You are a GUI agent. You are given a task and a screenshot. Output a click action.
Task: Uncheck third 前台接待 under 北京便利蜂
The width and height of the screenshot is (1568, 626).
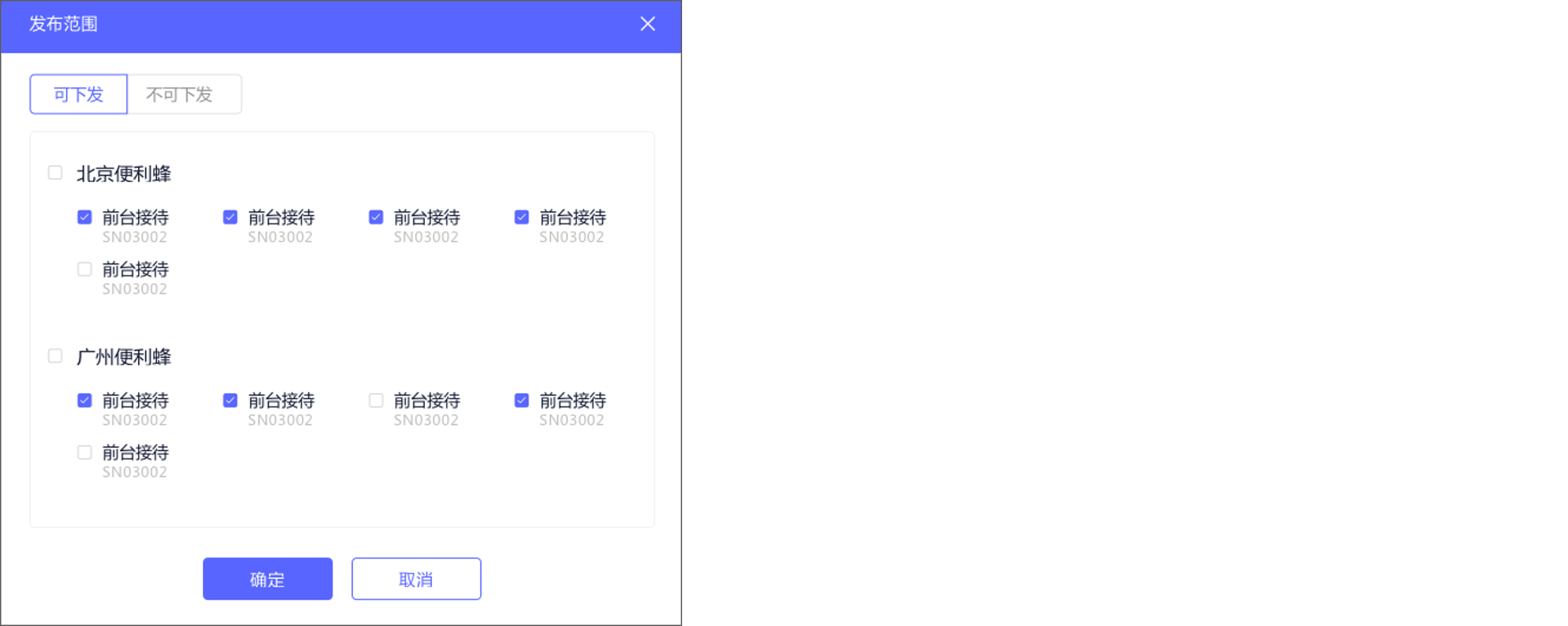[x=376, y=217]
